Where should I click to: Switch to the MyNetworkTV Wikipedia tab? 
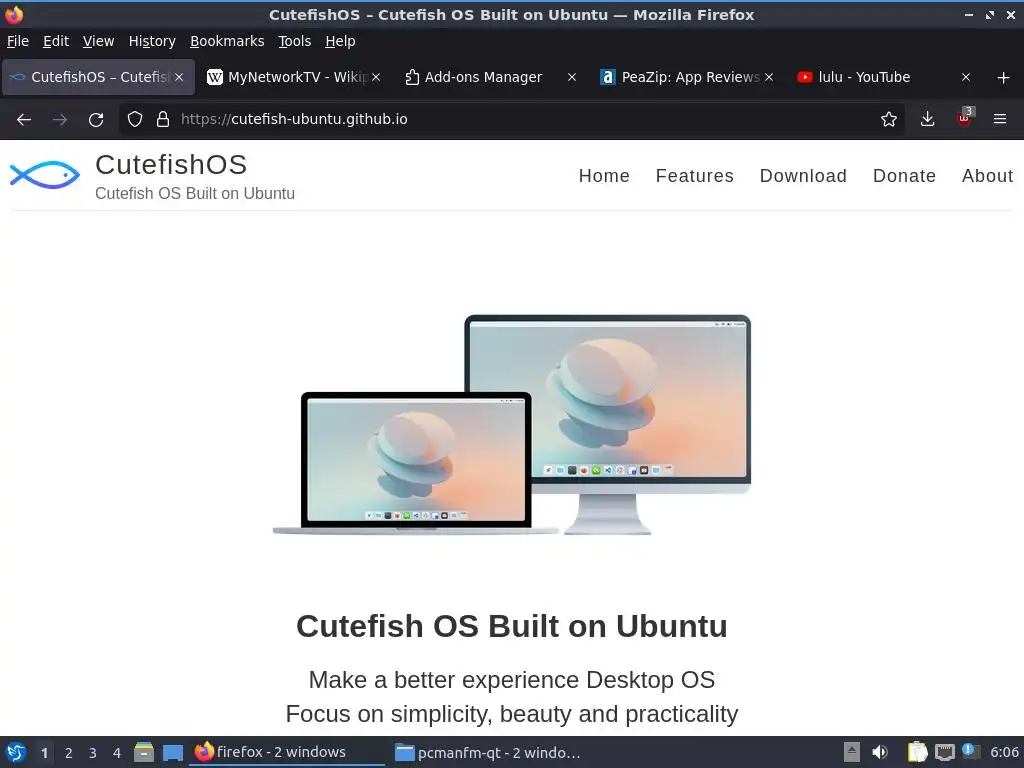(x=294, y=77)
